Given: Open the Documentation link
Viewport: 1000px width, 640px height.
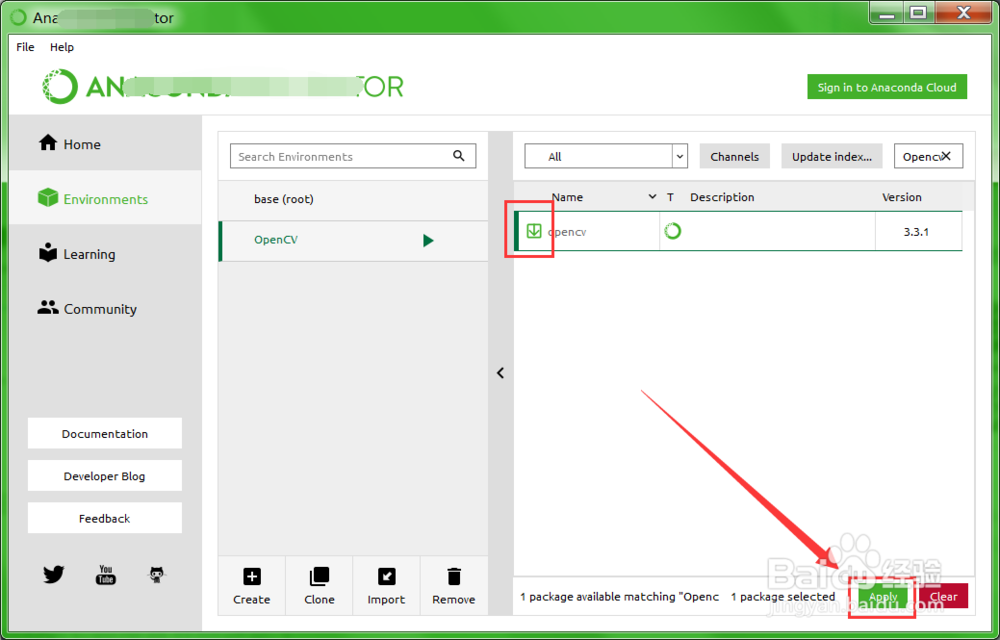Looking at the screenshot, I should click(x=105, y=433).
